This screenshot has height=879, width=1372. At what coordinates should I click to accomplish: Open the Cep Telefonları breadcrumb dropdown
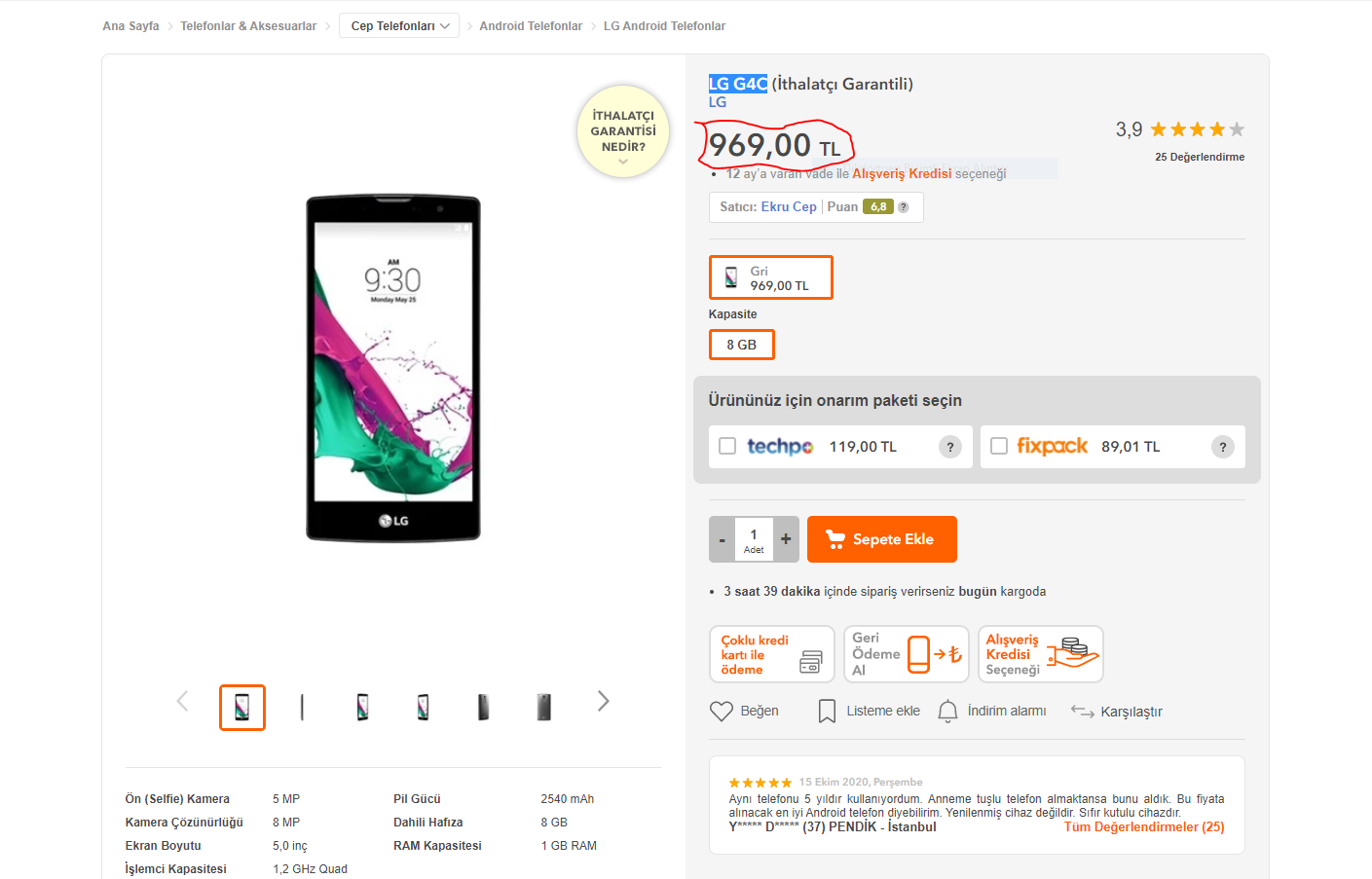[399, 26]
